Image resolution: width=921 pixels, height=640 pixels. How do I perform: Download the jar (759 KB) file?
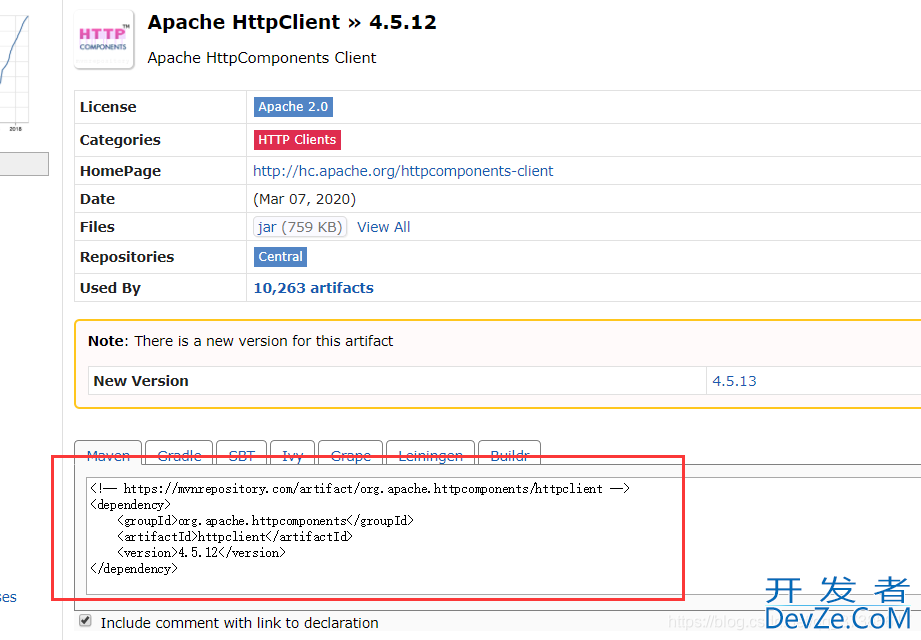[300, 227]
